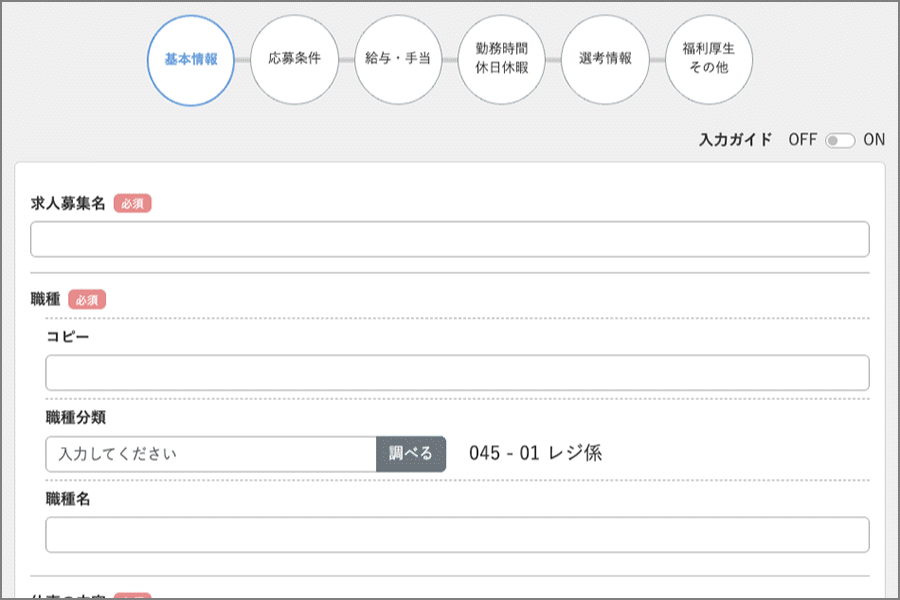Click the 必須 badge next to 職種
900x600 pixels.
point(87,299)
